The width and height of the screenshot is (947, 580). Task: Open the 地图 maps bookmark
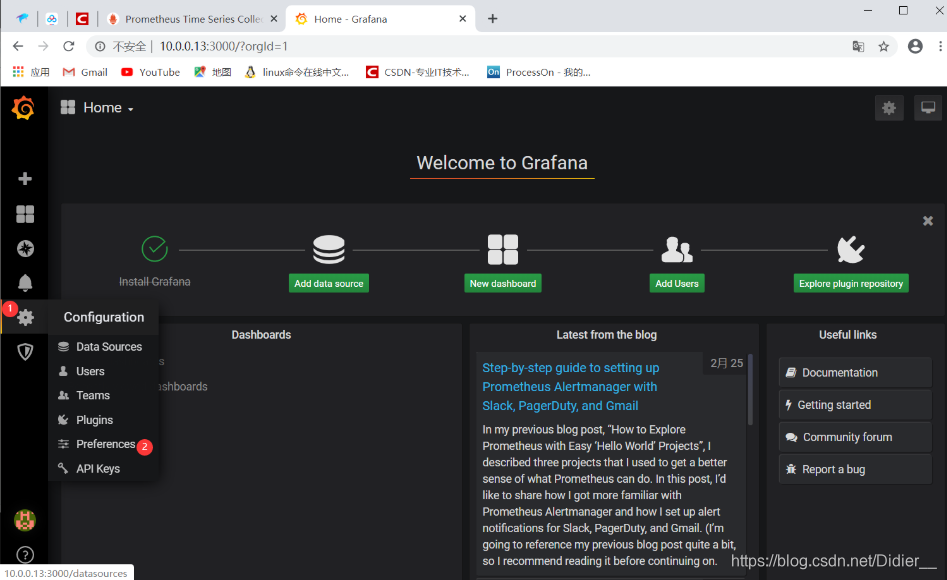[x=213, y=72]
